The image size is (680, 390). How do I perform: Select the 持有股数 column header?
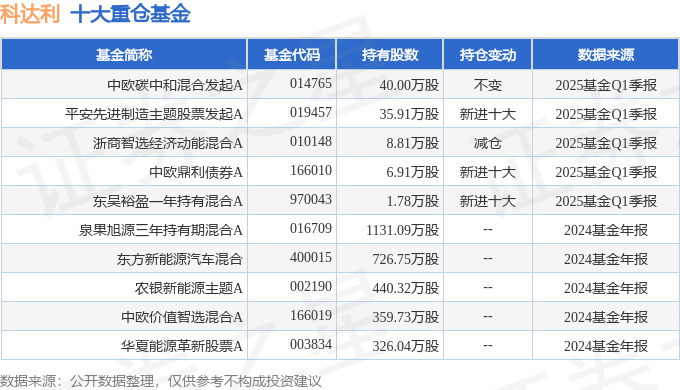(389, 55)
